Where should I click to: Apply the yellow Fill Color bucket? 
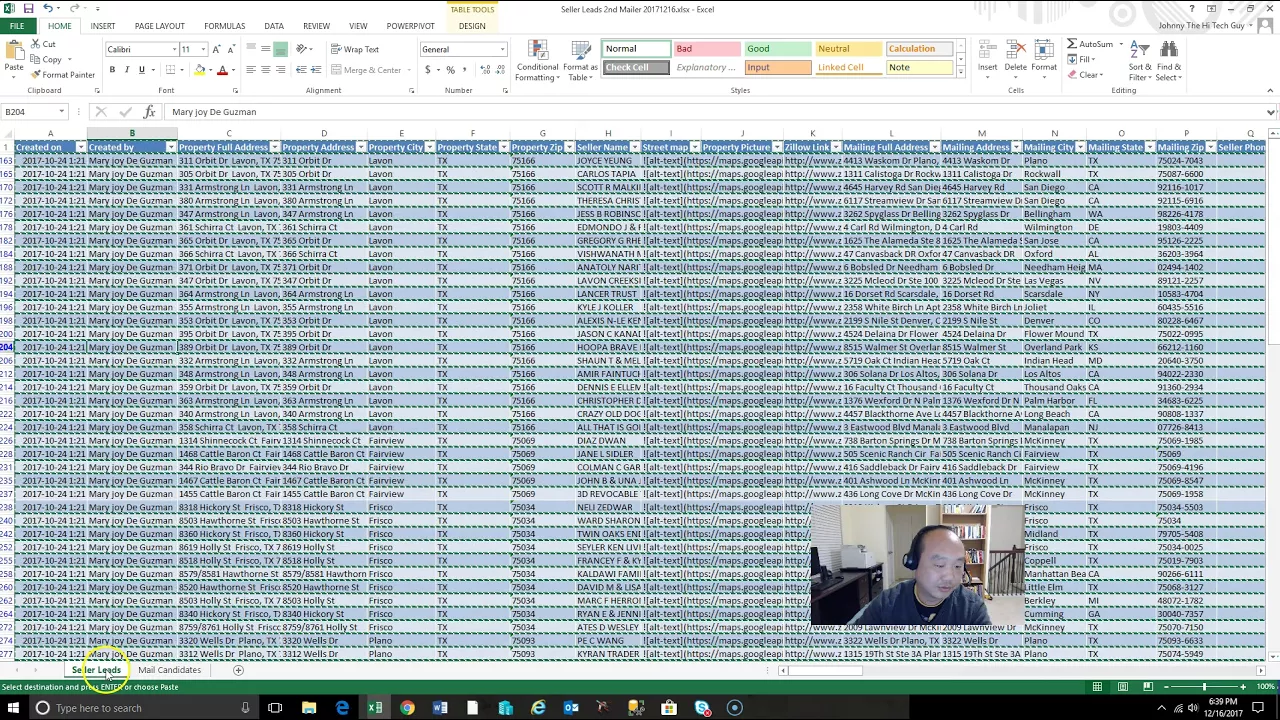[200, 70]
